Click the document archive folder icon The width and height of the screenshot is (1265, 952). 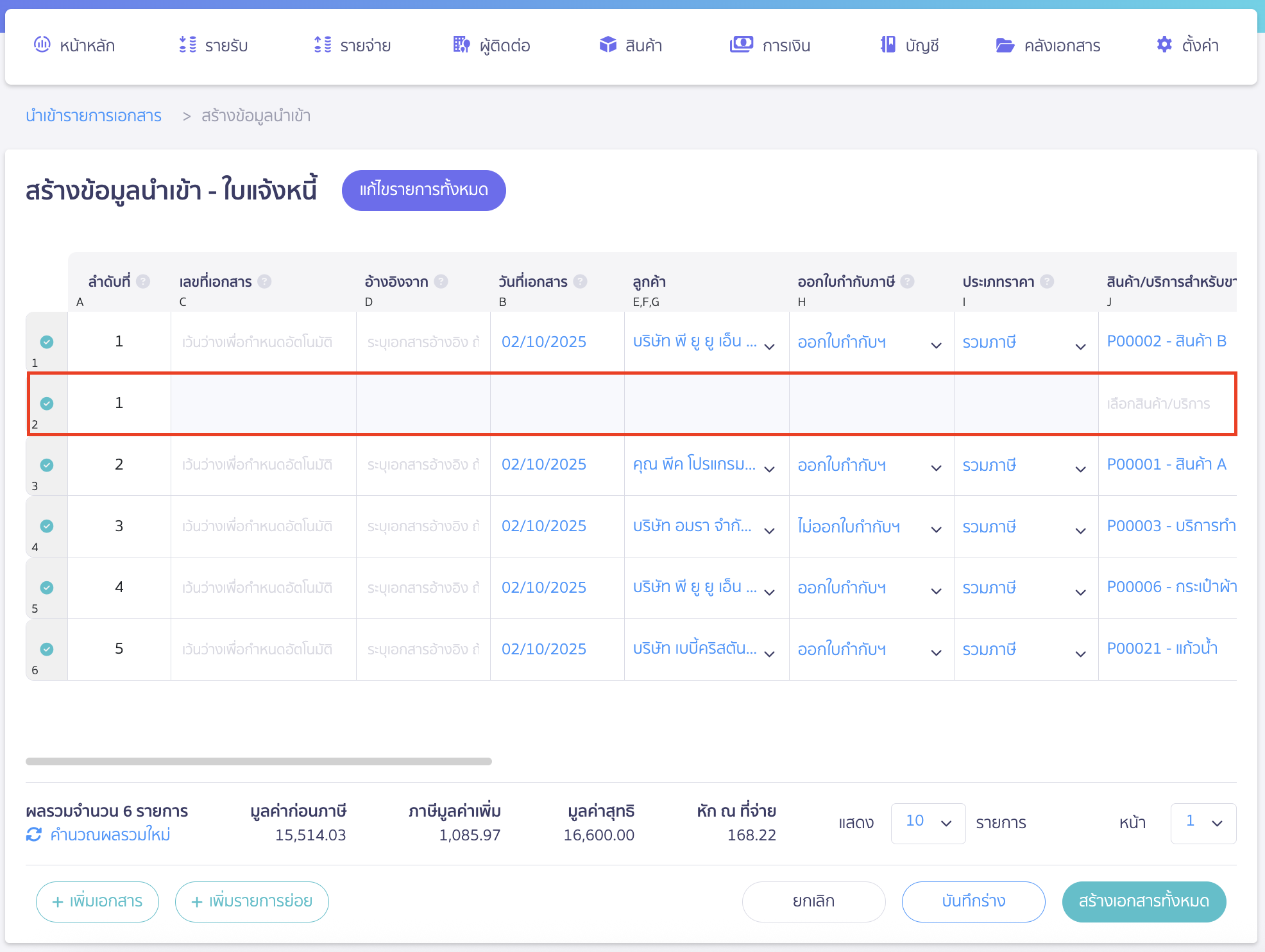pyautogui.click(x=1005, y=45)
